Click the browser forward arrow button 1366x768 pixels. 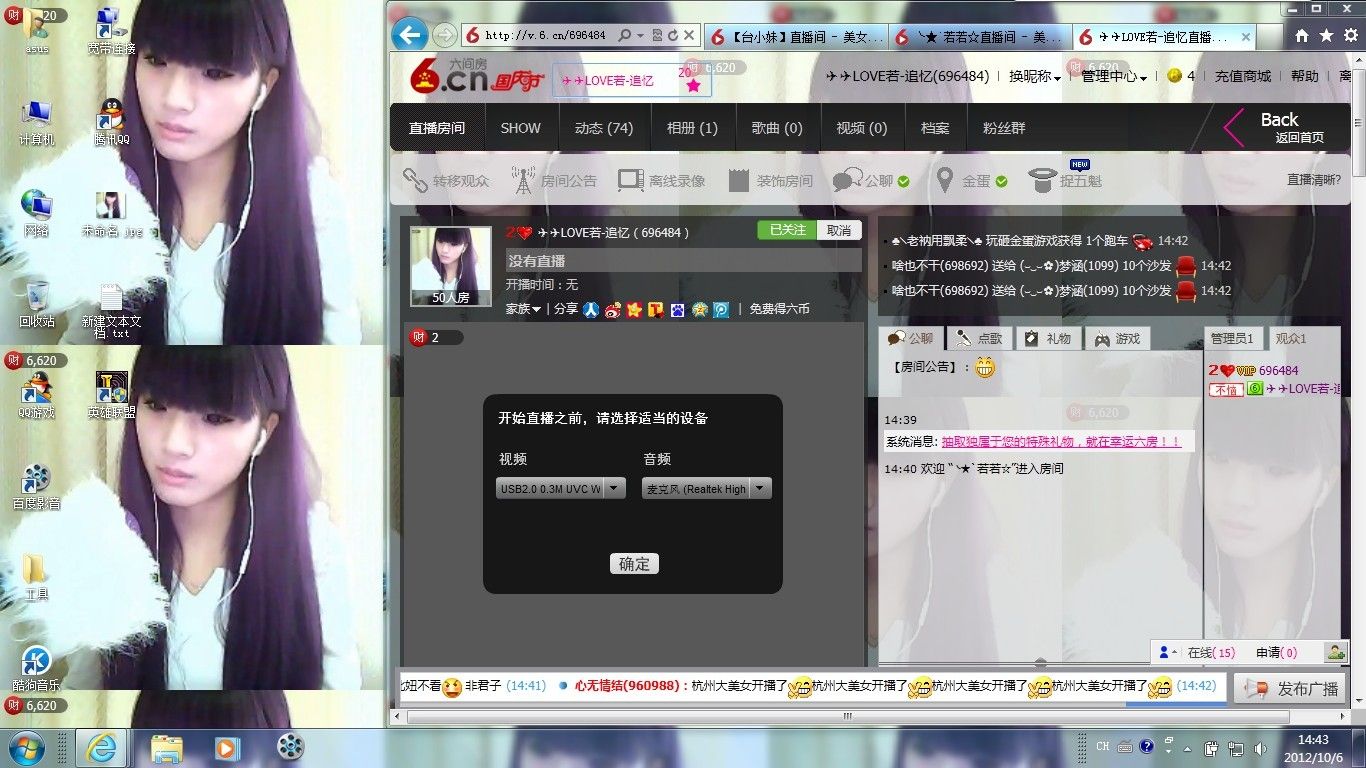point(445,35)
